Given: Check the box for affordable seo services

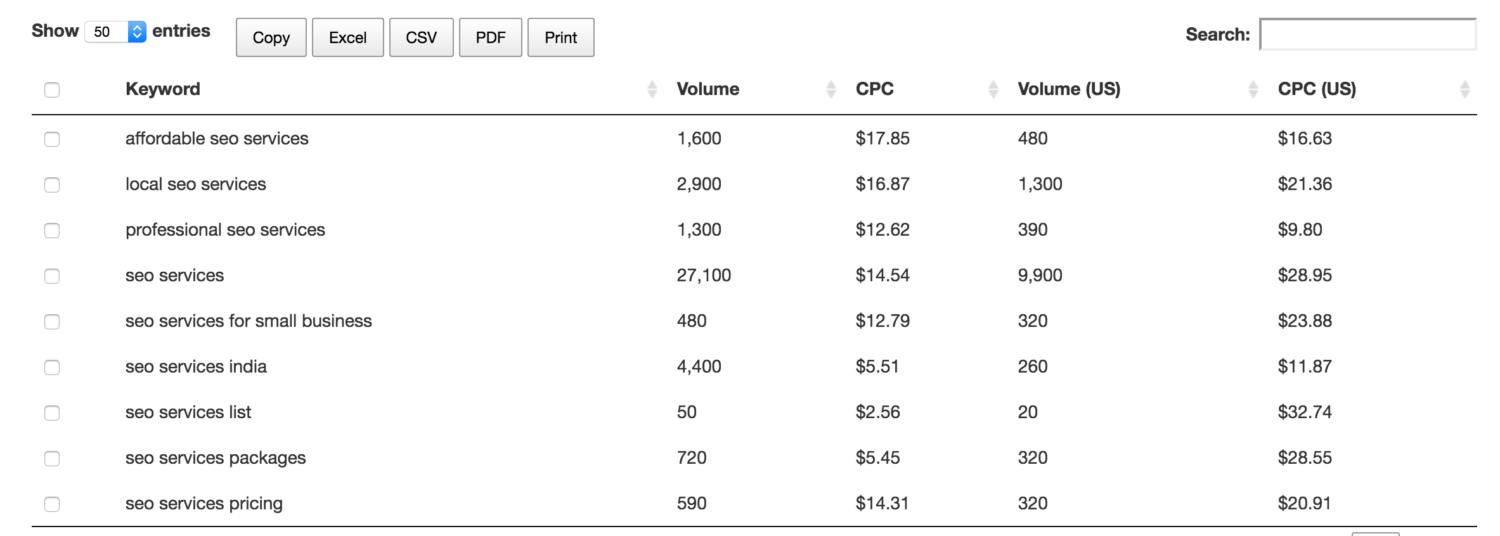Looking at the screenshot, I should pos(52,140).
